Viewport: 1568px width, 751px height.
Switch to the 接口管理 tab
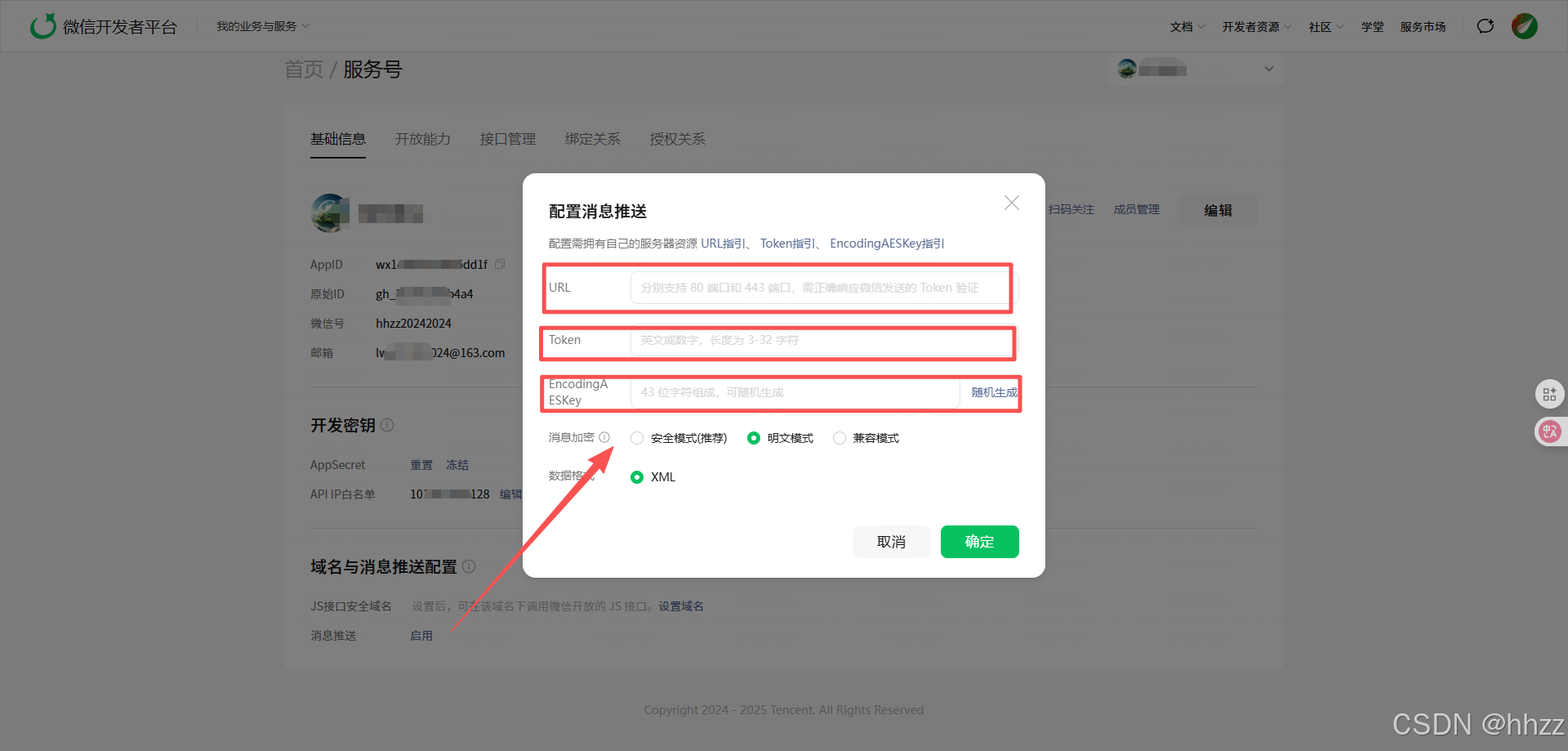tap(507, 139)
